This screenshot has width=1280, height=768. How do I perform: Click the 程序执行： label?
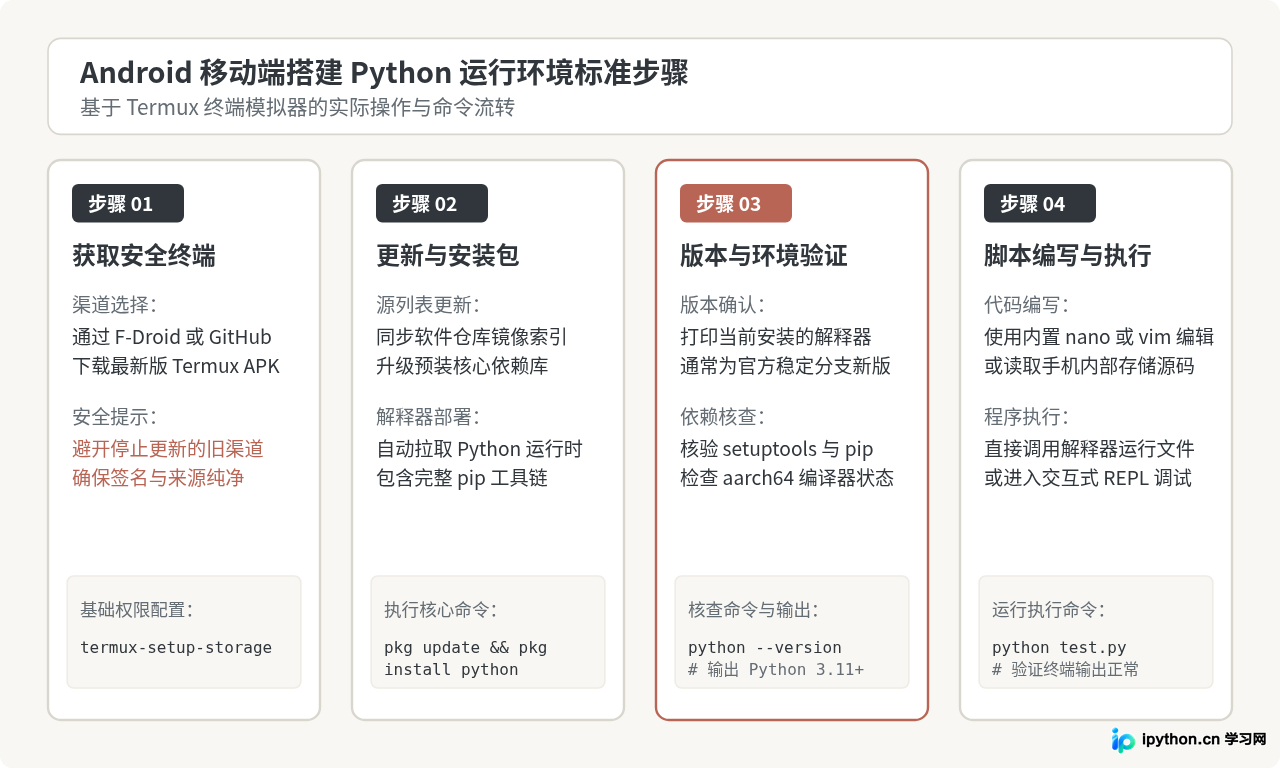pyautogui.click(x=1027, y=417)
